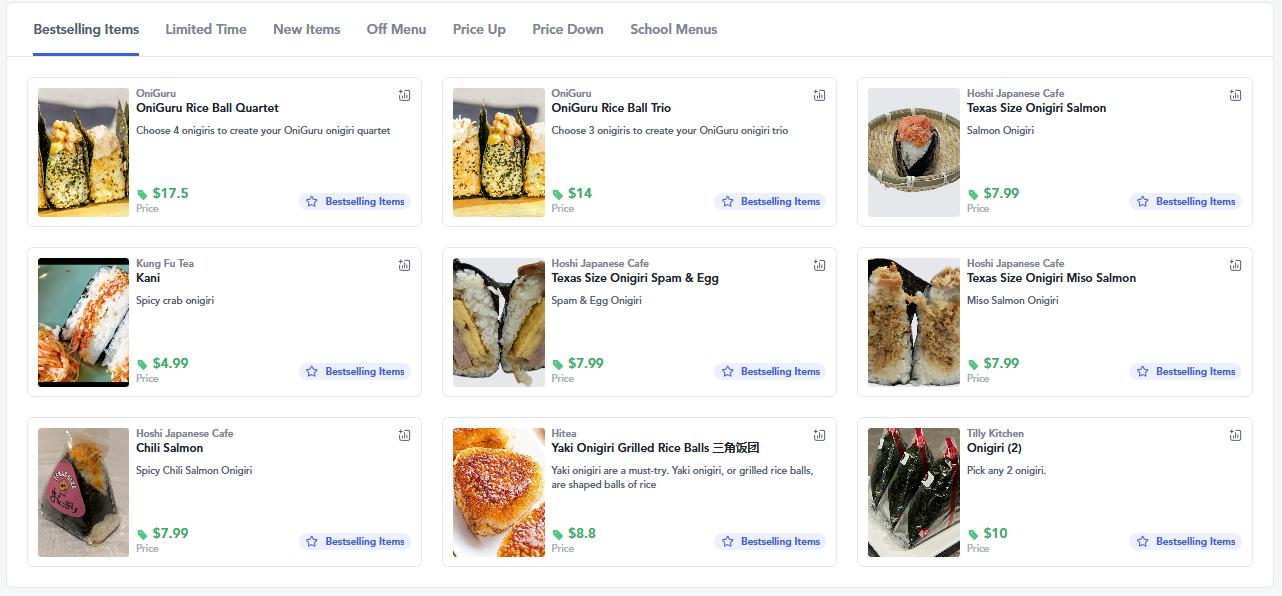Click the Yaki Onigiri grilled rice balls photo
Image resolution: width=1282 pixels, height=596 pixels.
pos(498,492)
